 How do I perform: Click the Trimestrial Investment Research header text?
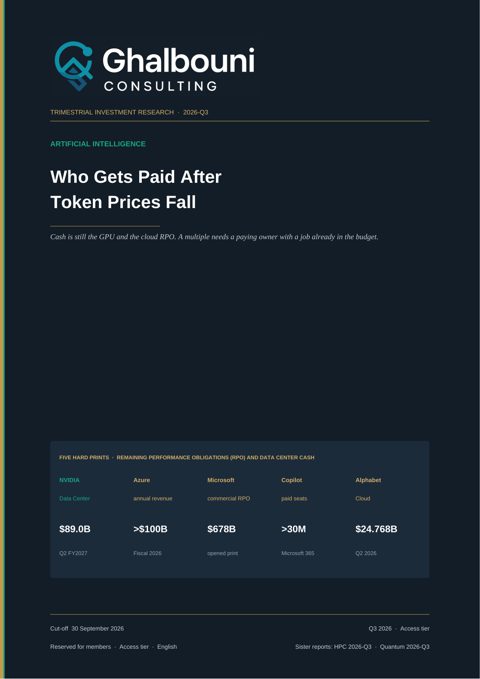(112, 112)
